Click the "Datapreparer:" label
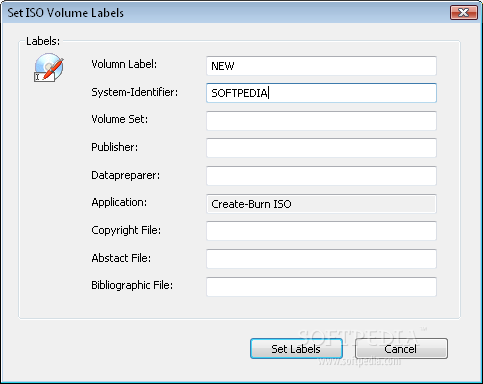483x384 pixels. point(126,175)
